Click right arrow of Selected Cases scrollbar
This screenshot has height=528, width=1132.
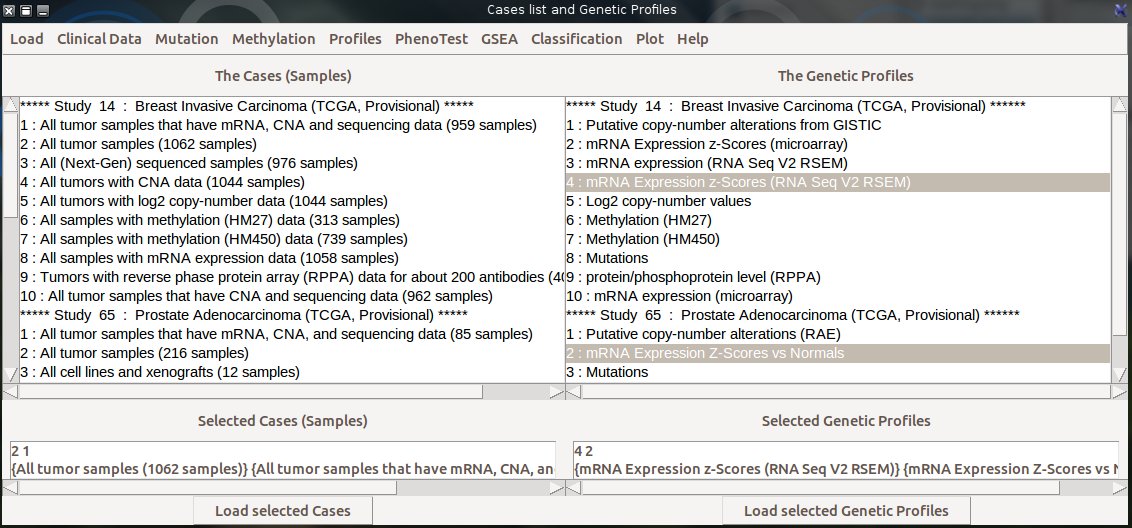pyautogui.click(x=556, y=488)
